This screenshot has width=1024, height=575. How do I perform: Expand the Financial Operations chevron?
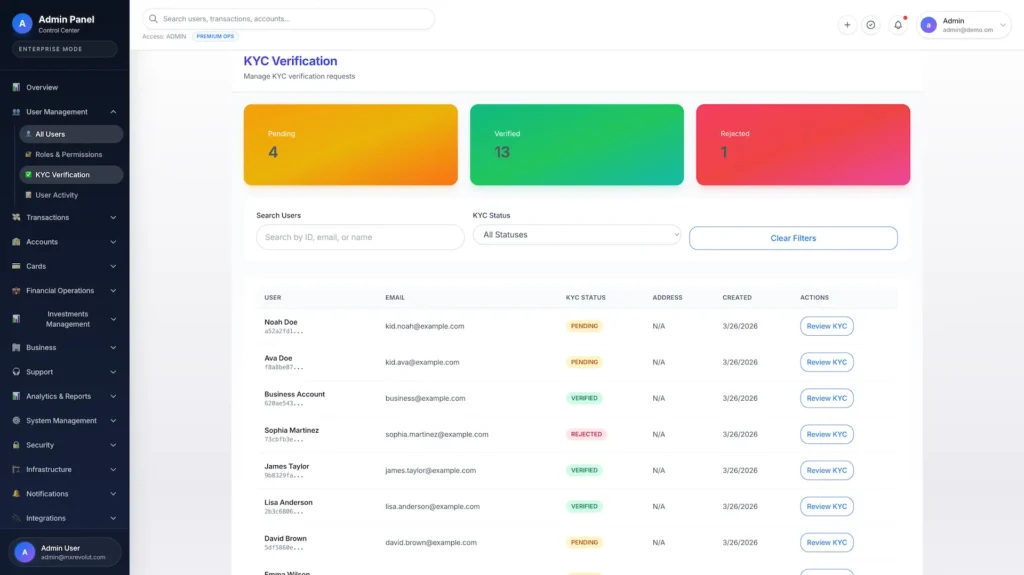pyautogui.click(x=113, y=290)
